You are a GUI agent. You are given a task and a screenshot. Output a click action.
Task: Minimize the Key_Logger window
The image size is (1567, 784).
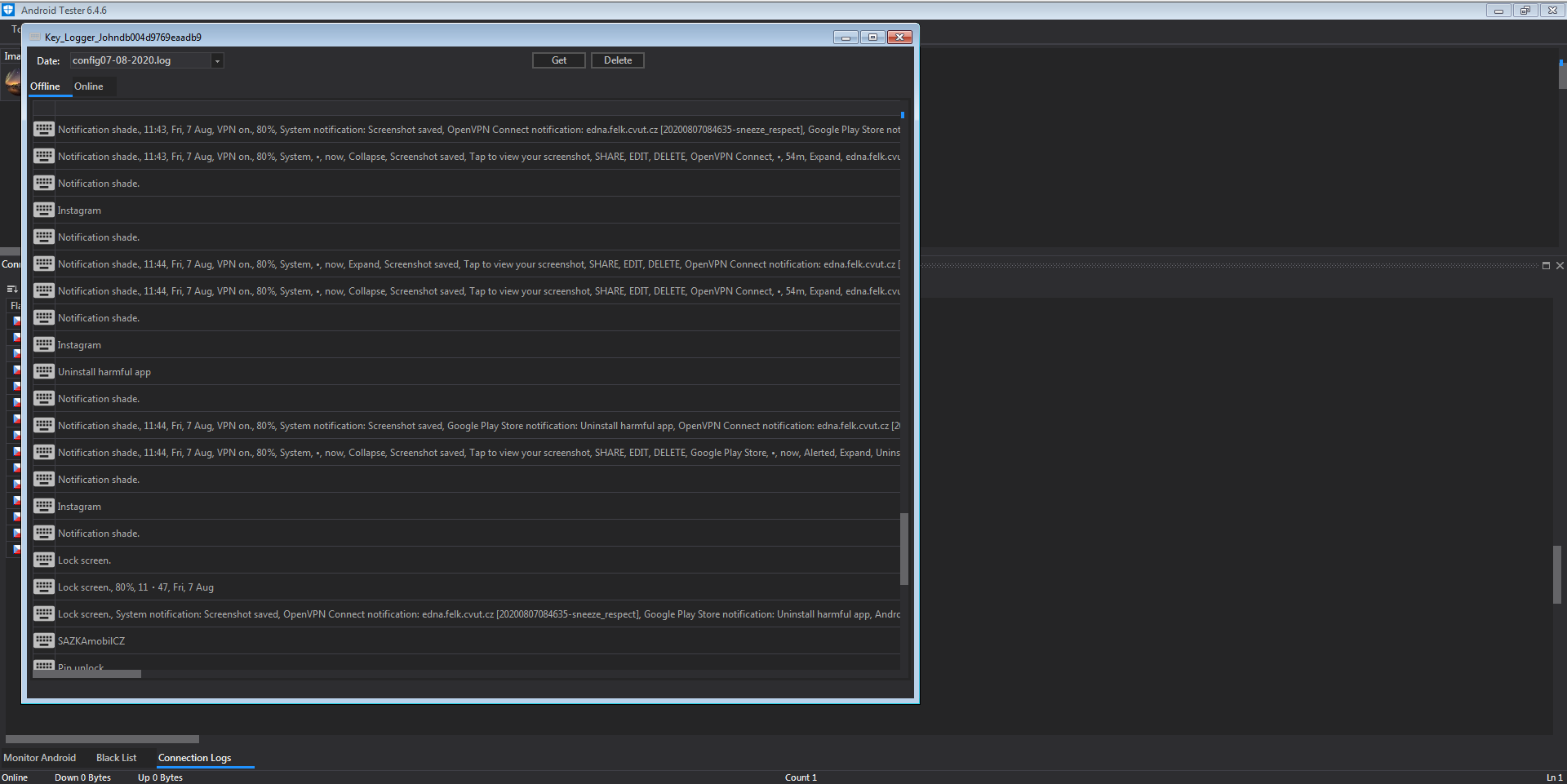pos(846,38)
